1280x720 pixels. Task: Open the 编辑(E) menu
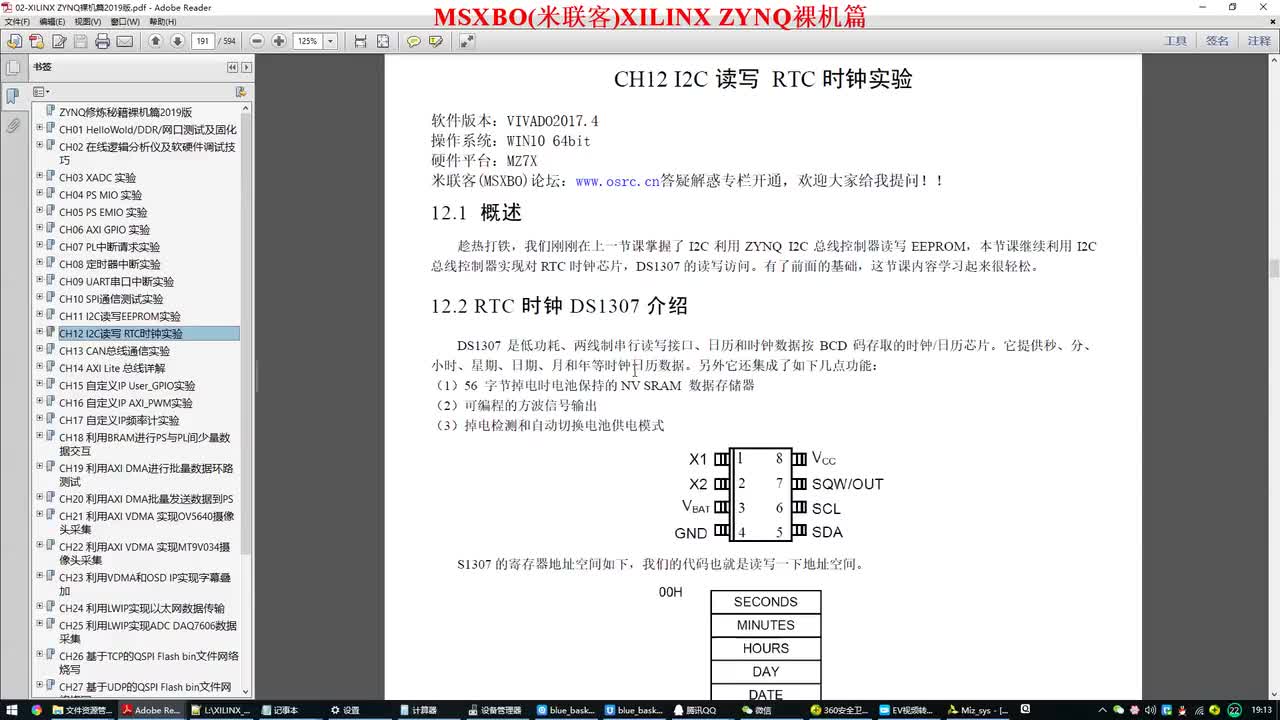click(52, 21)
